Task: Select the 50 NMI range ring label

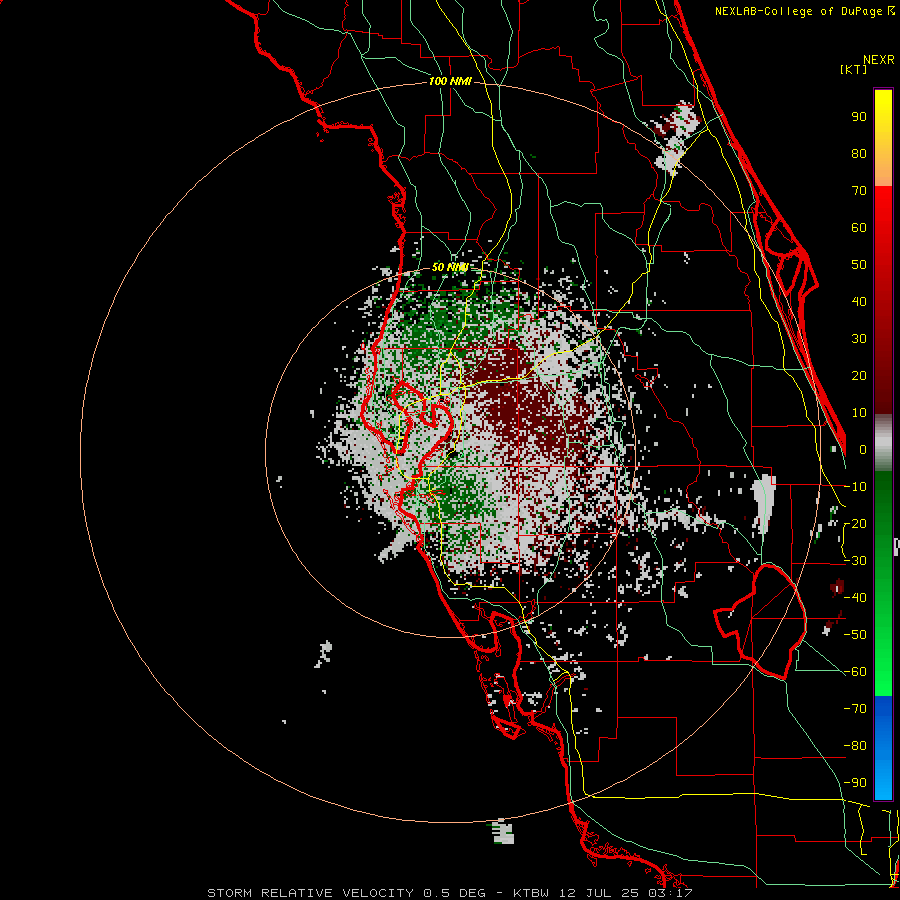Action: click(449, 267)
